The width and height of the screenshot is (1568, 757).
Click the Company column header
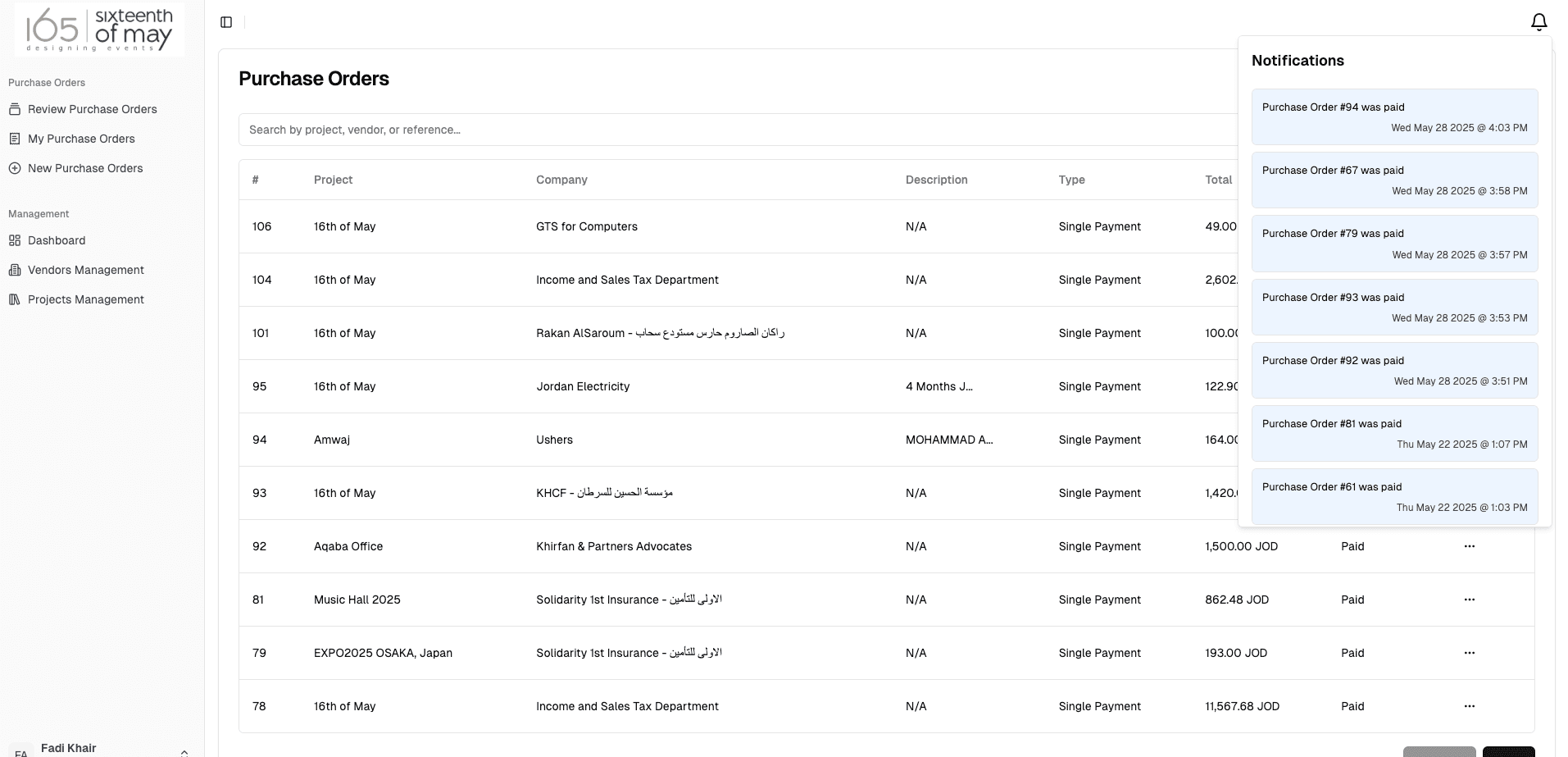pyautogui.click(x=561, y=180)
